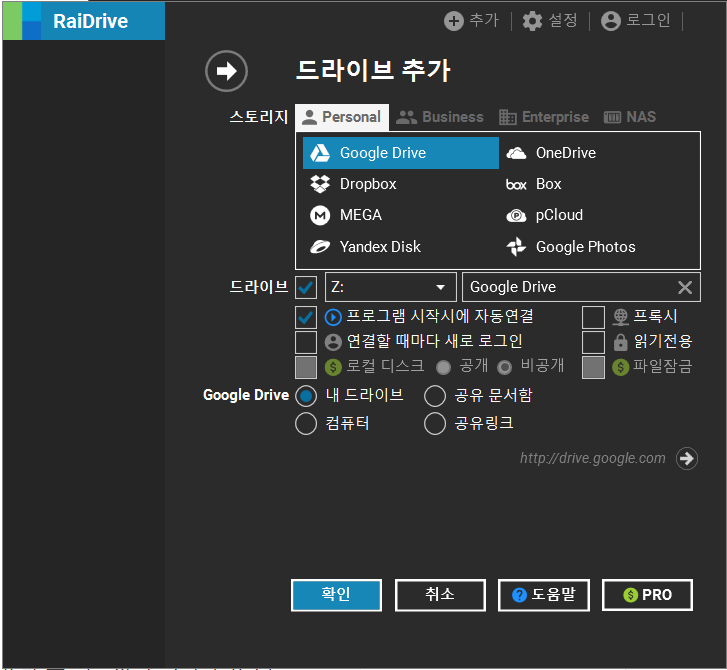727x670 pixels.
Task: Select the Yandex Disk icon
Action: coord(320,247)
